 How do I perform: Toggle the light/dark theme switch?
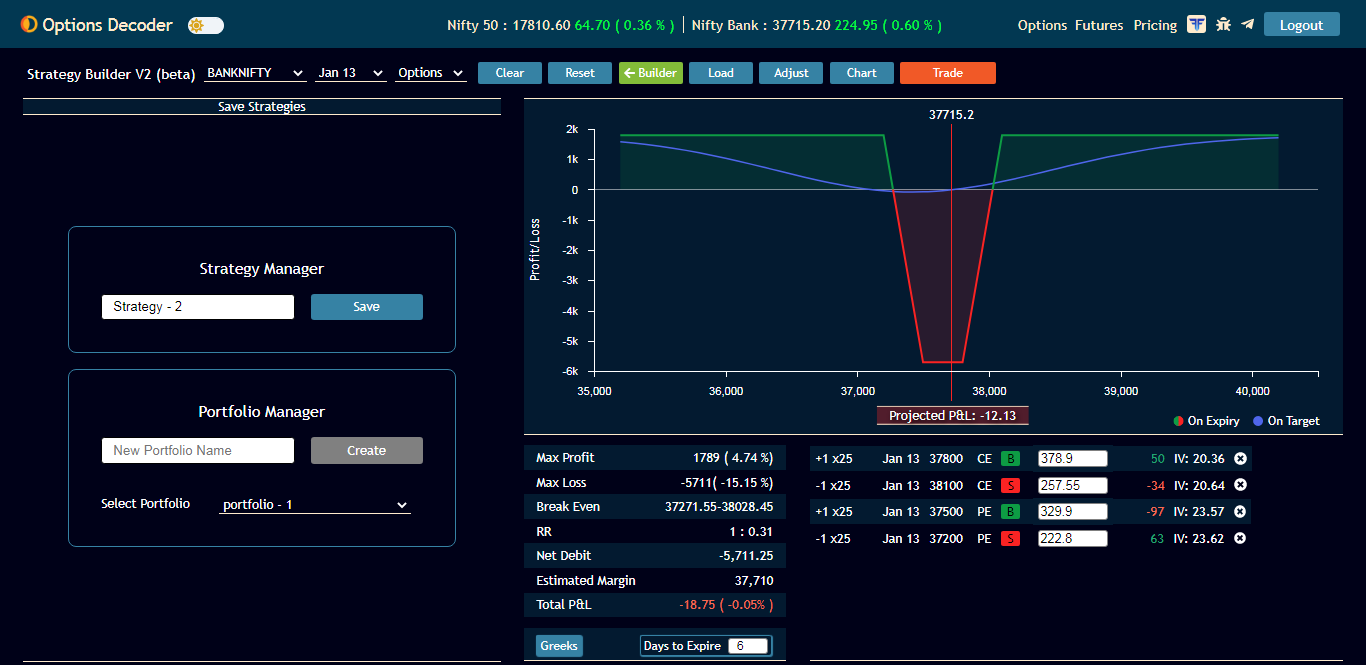[206, 25]
